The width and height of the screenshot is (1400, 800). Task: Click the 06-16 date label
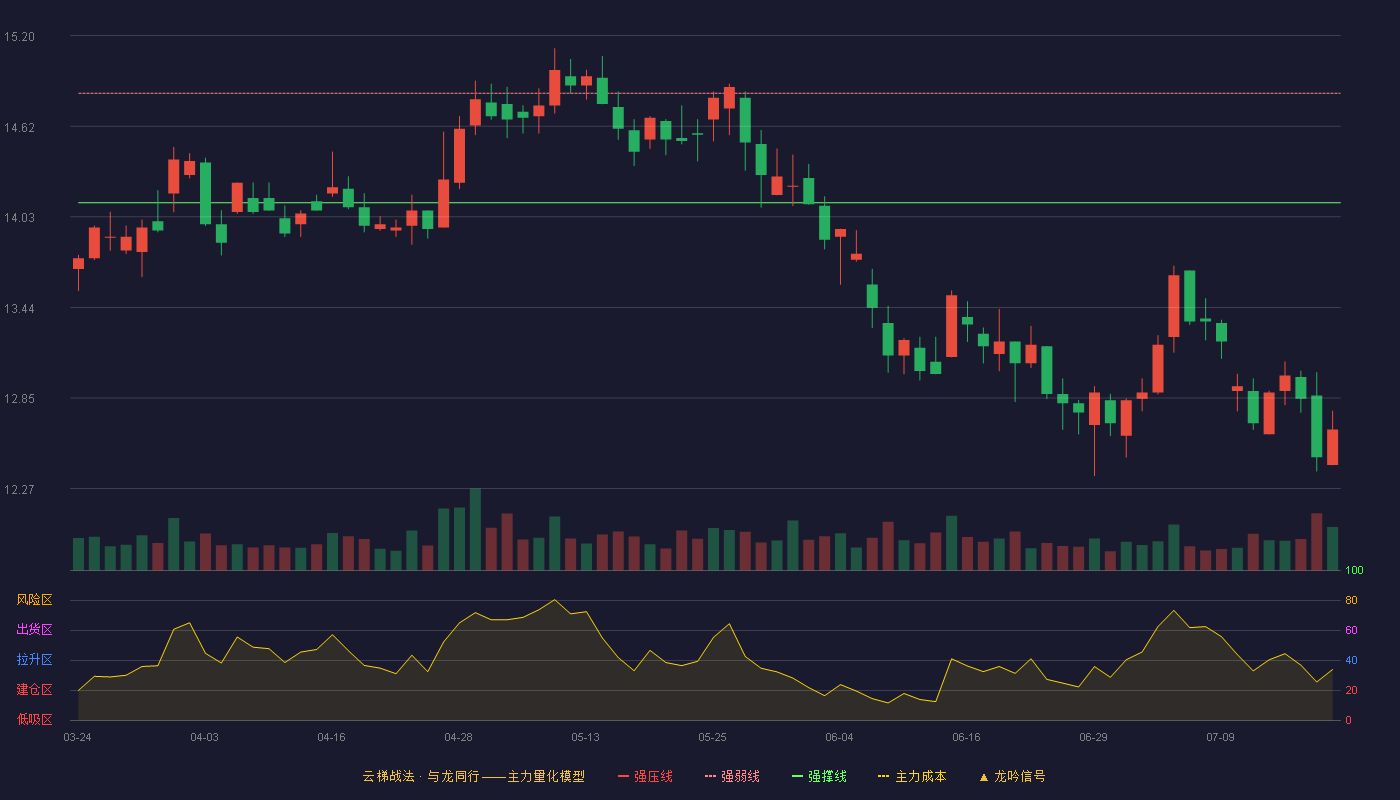[966, 737]
